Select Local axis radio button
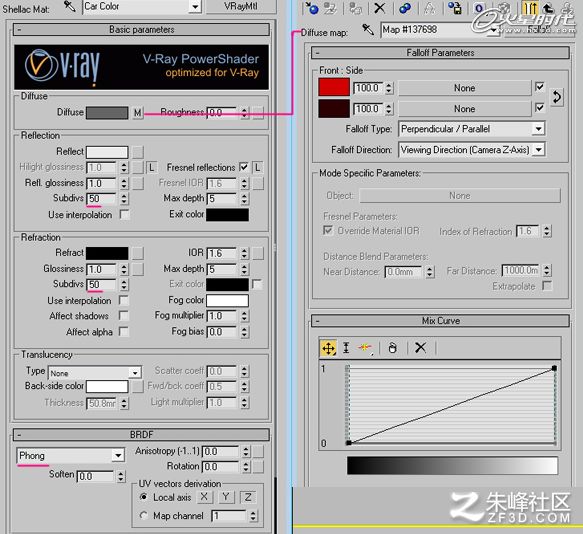The width and height of the screenshot is (583, 534). (x=143, y=497)
